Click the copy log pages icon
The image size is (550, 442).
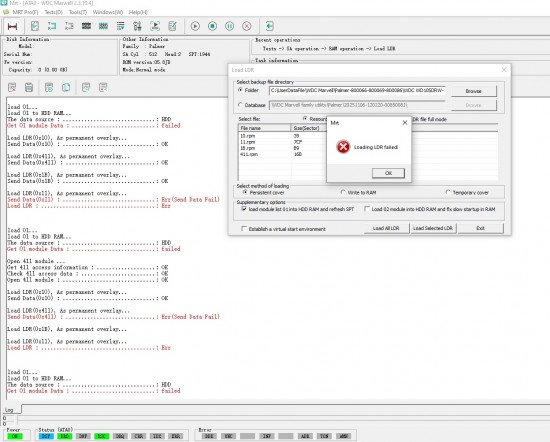(x=66, y=87)
